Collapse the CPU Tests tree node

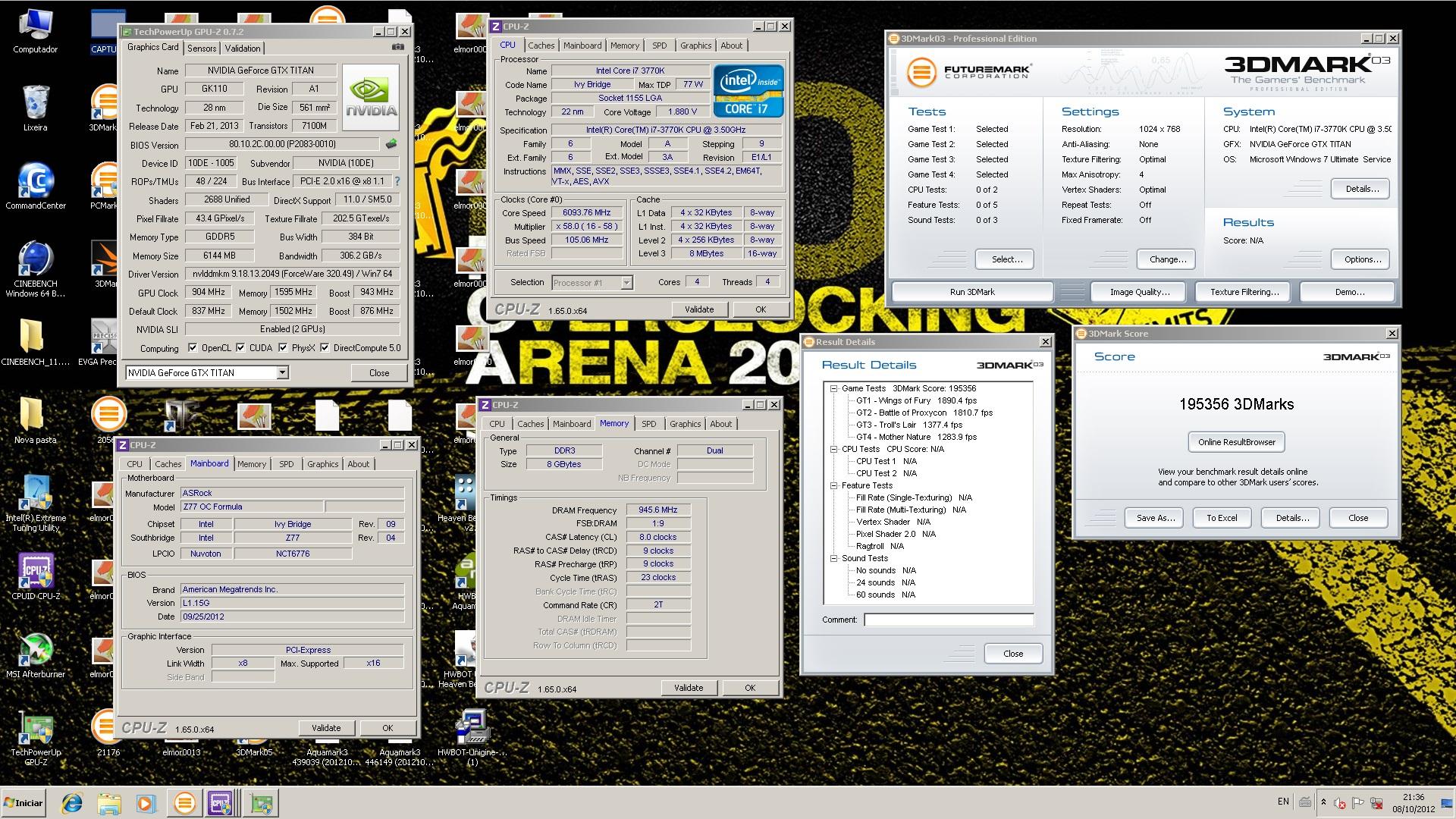click(833, 449)
